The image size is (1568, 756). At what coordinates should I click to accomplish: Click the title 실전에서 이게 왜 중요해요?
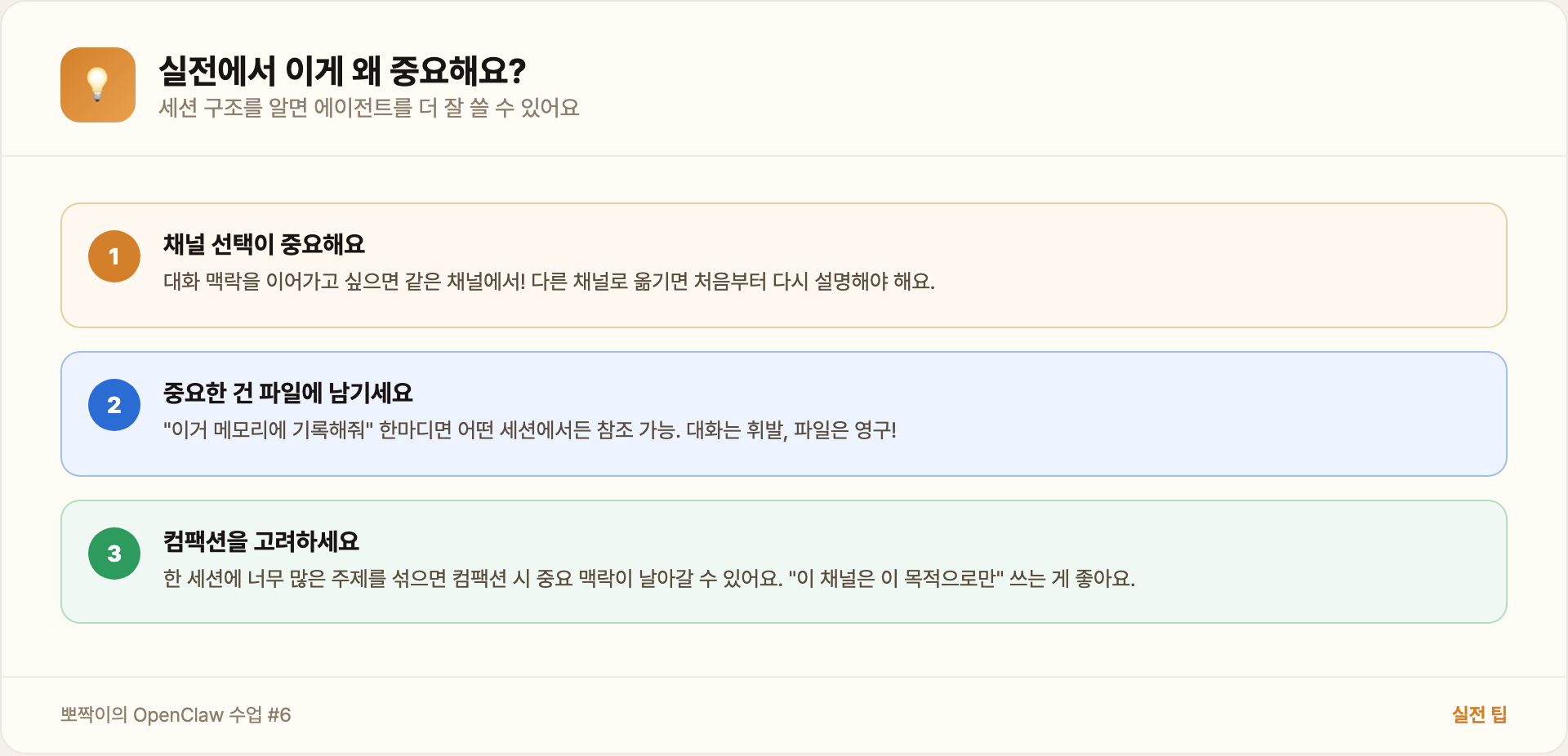(341, 72)
